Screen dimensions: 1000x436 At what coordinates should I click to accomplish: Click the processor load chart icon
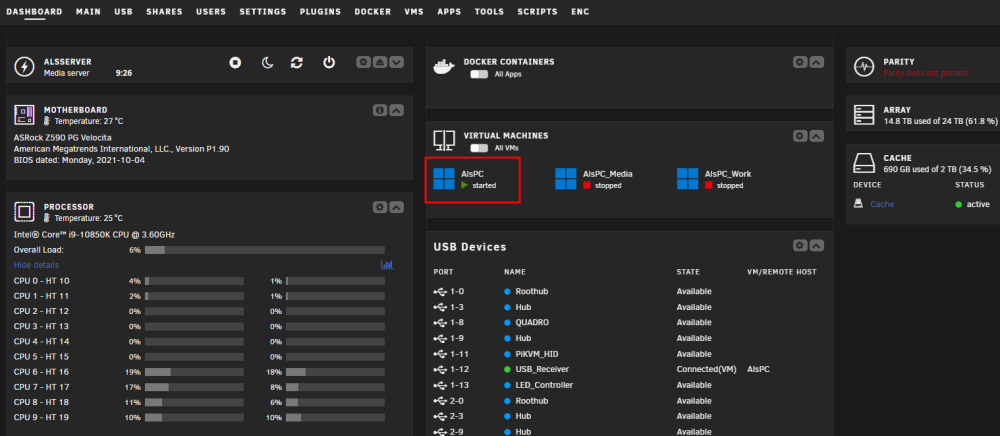386,265
